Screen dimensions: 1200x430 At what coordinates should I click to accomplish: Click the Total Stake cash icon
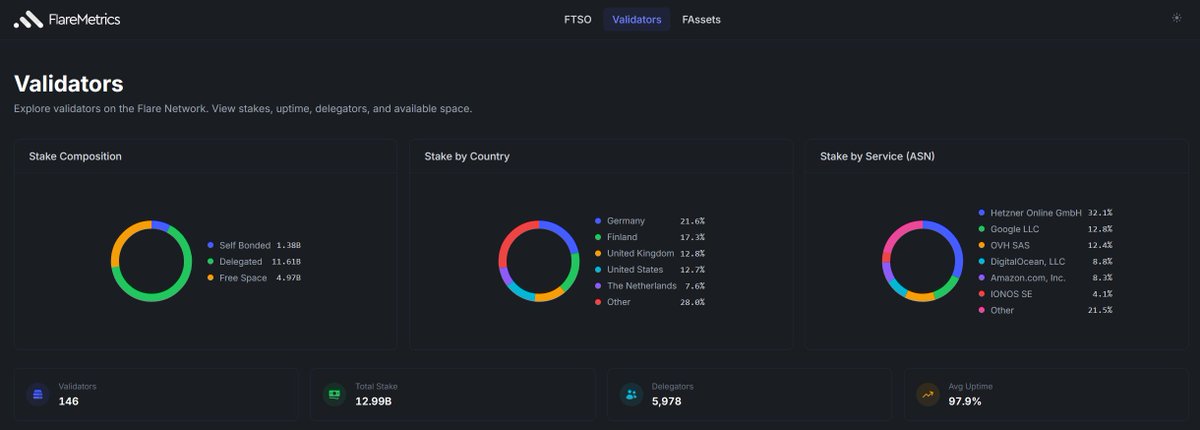coord(335,394)
